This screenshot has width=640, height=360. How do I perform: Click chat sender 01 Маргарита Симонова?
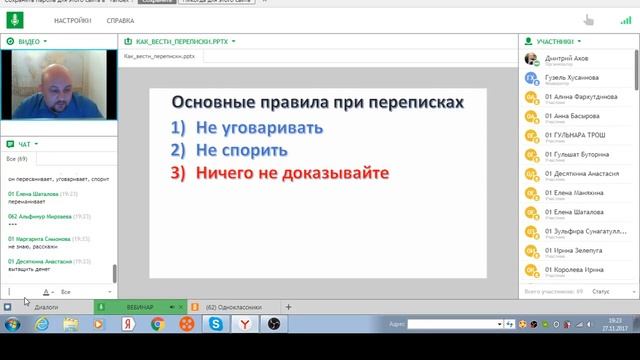click(39, 239)
